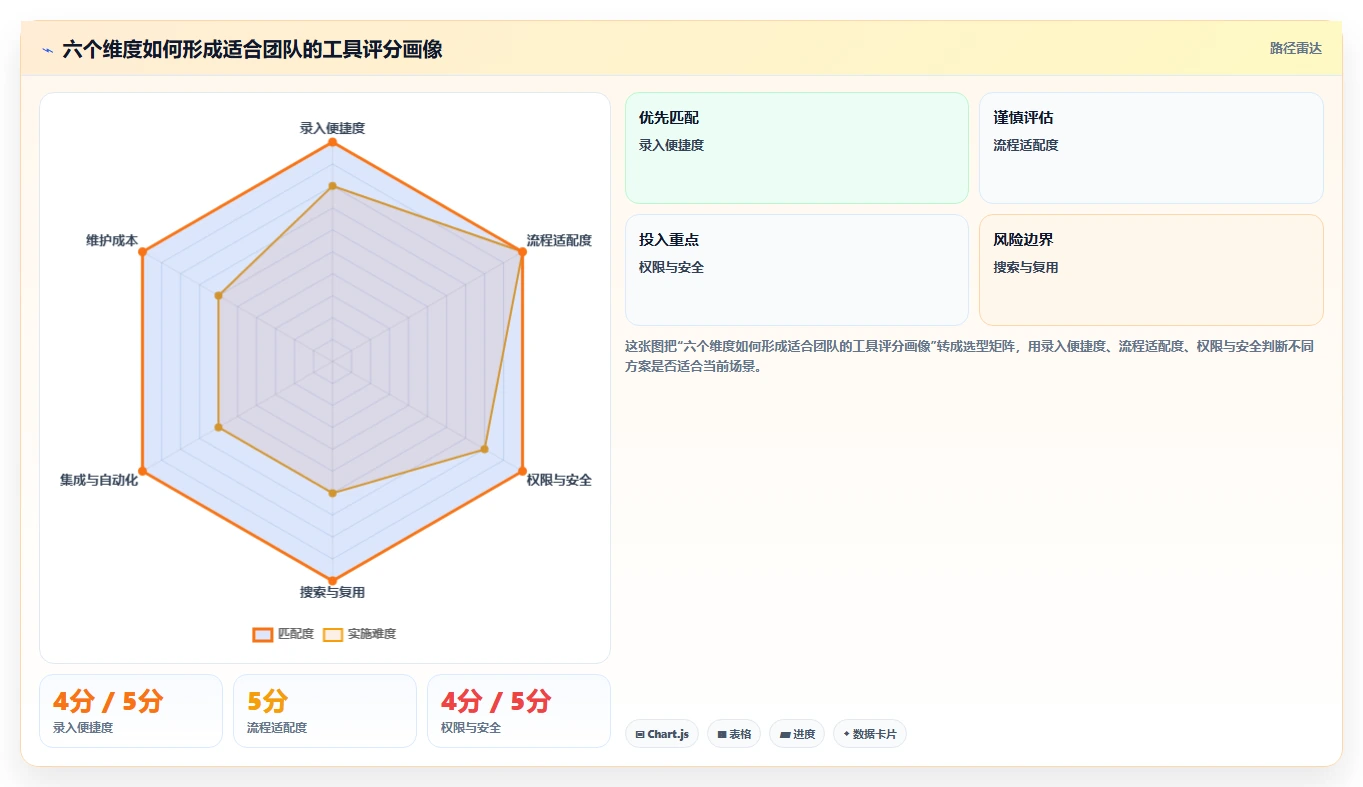Open the 风险边界 card
The image size is (1363, 787).
pos(1151,270)
